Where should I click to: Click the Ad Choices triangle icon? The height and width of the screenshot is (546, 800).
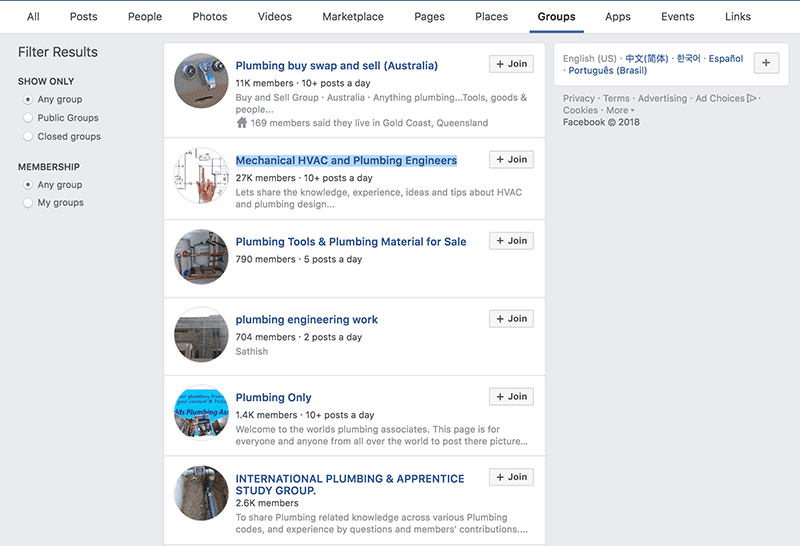click(x=752, y=98)
